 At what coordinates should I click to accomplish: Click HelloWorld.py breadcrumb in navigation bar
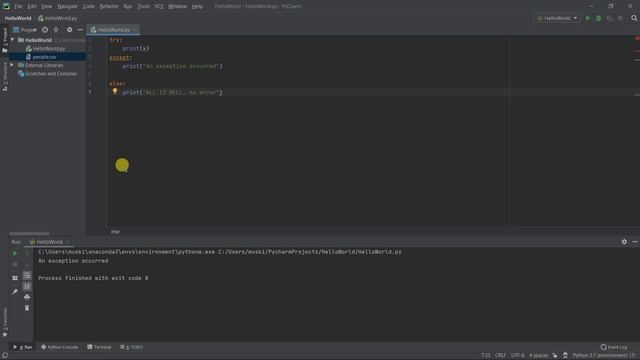pyautogui.click(x=58, y=18)
